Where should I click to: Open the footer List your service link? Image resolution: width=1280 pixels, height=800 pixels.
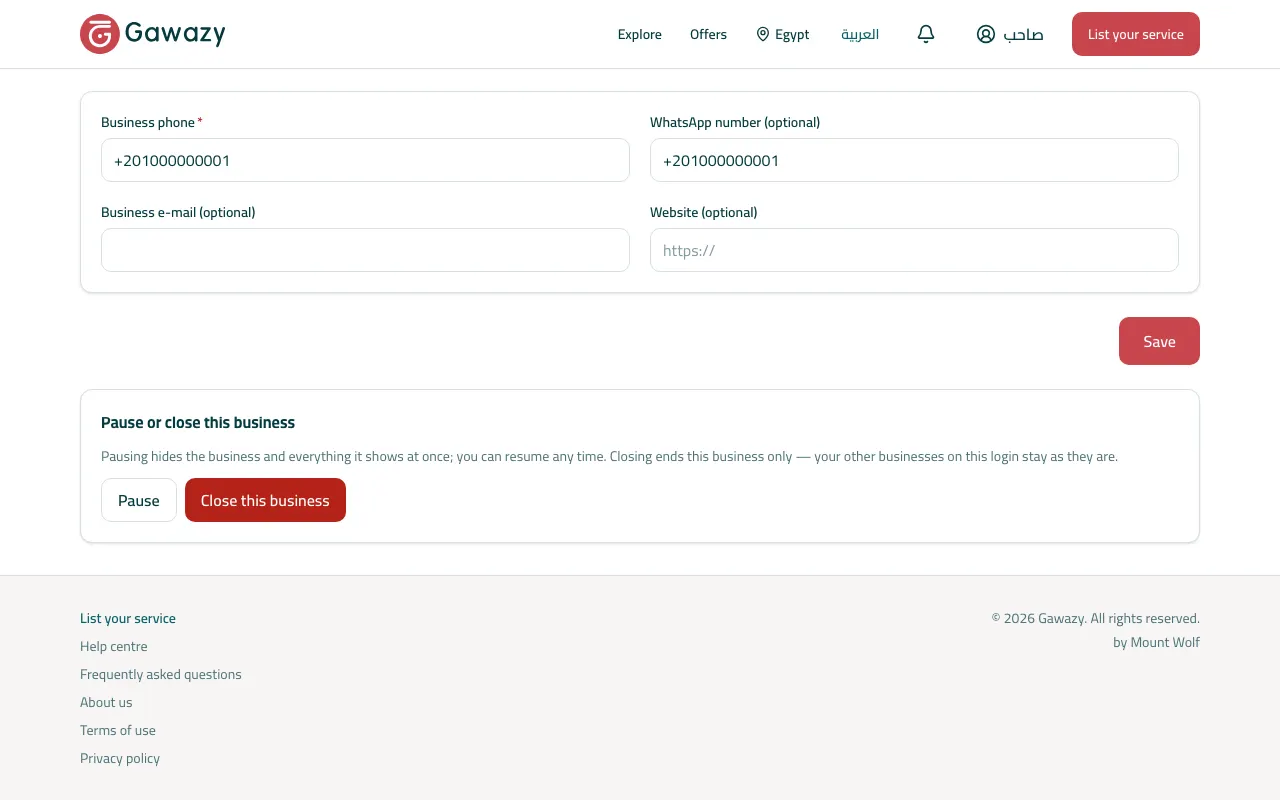coord(128,618)
